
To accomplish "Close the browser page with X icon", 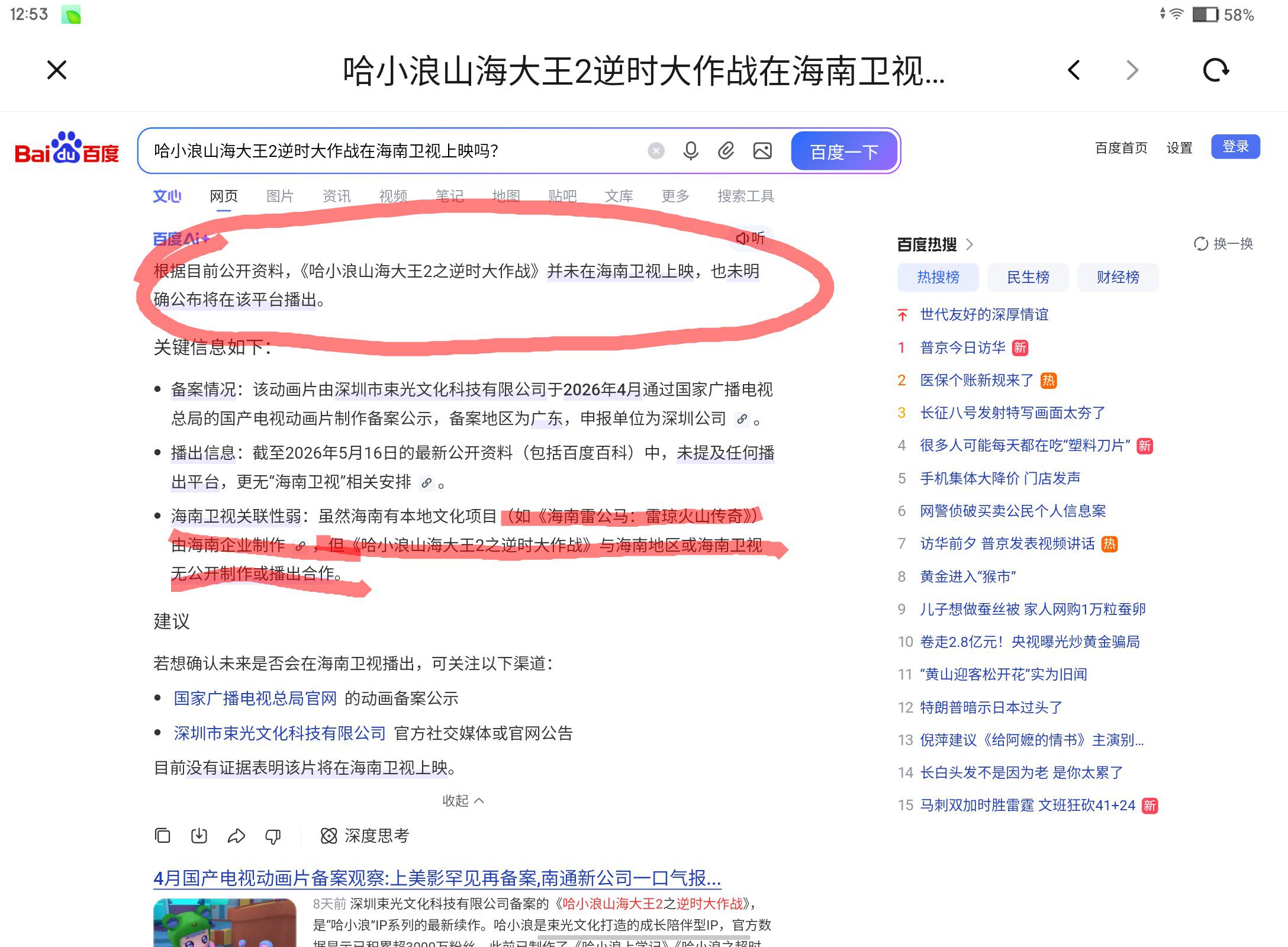I will (57, 70).
